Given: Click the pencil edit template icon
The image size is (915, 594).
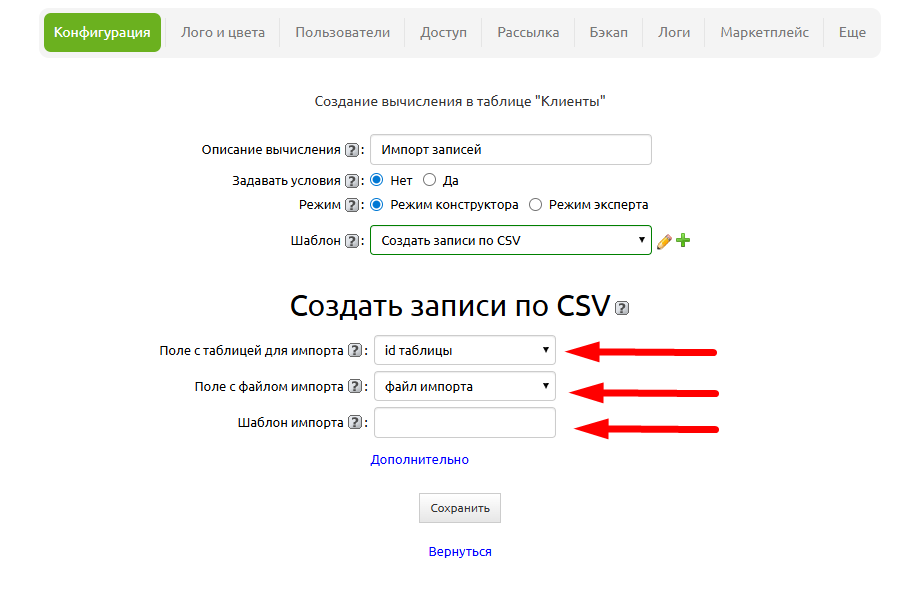Looking at the screenshot, I should (664, 241).
